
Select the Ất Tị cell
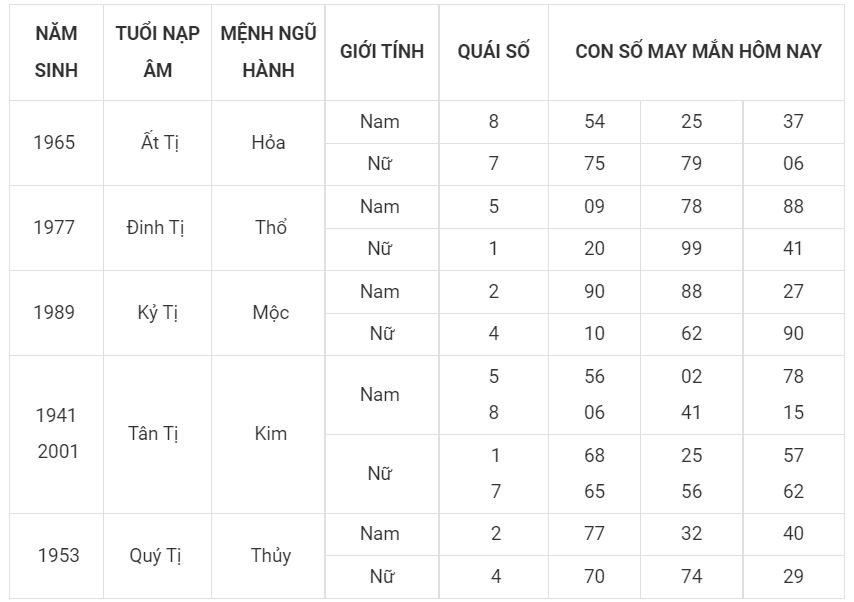pos(157,143)
